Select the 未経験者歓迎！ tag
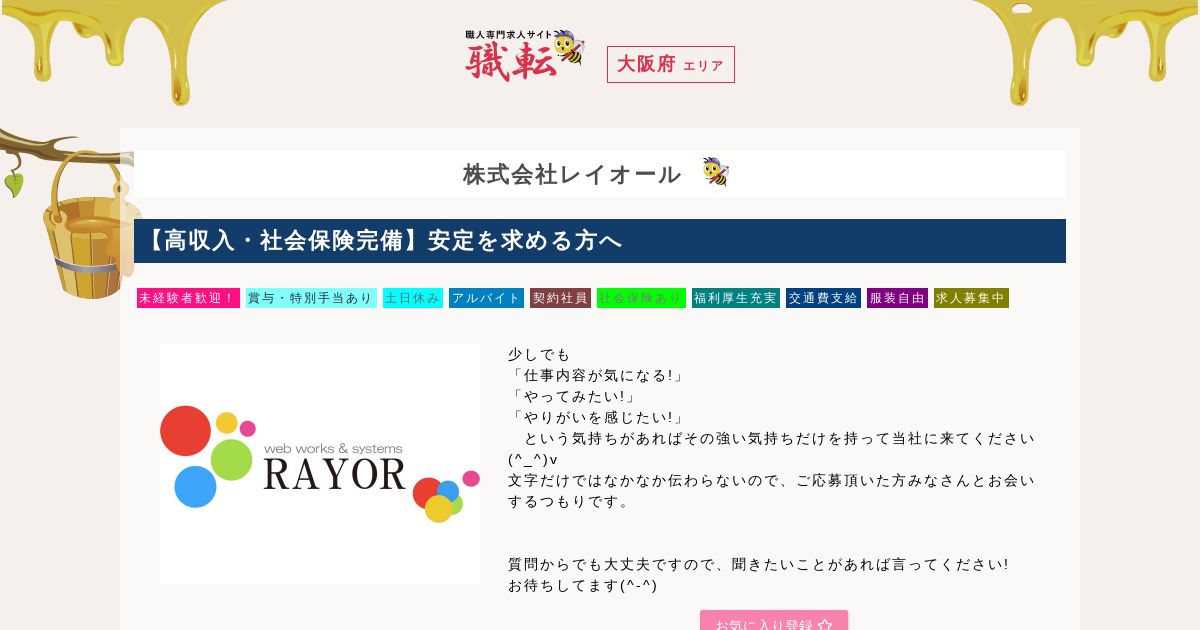The image size is (1200, 630). tap(188, 298)
